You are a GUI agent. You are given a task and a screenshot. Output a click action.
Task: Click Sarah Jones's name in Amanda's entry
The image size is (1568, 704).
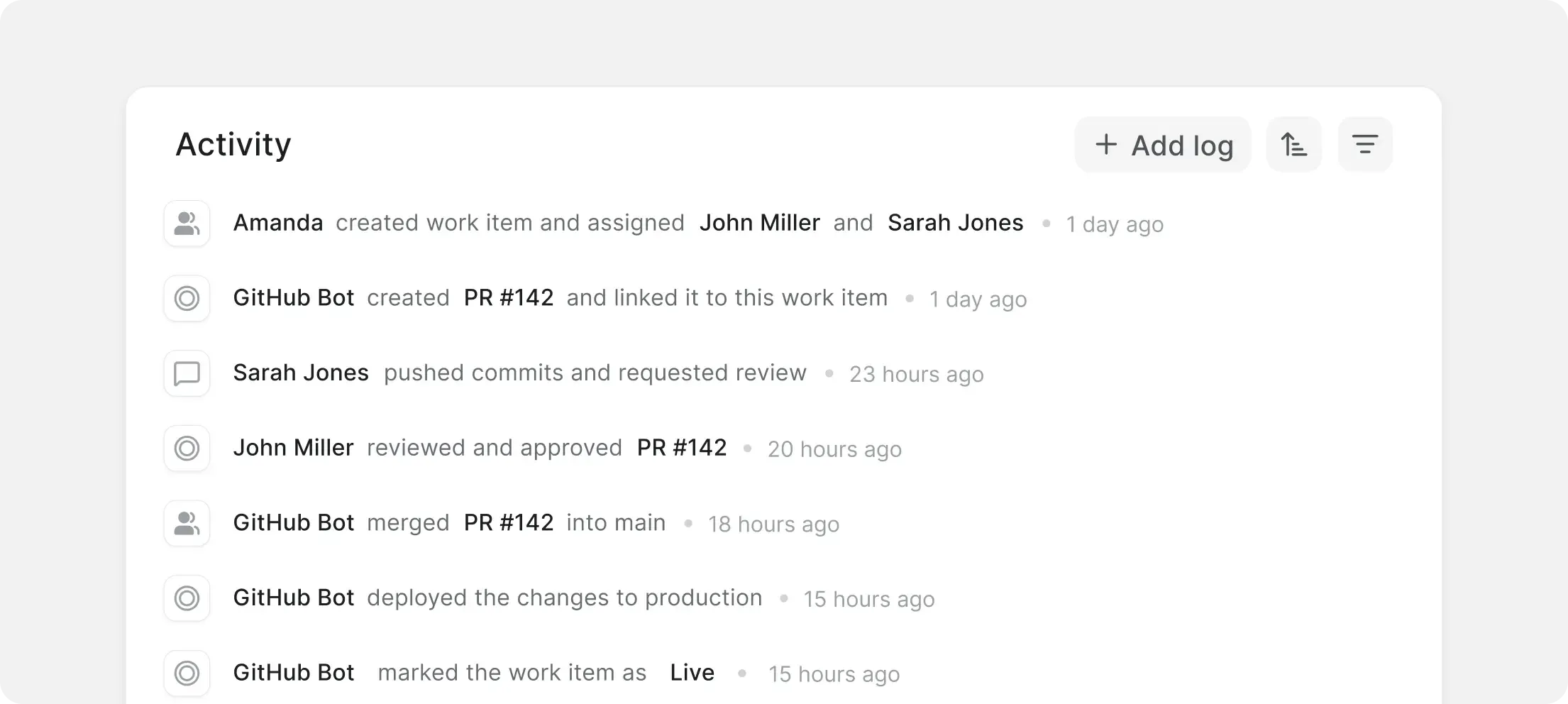(x=954, y=222)
